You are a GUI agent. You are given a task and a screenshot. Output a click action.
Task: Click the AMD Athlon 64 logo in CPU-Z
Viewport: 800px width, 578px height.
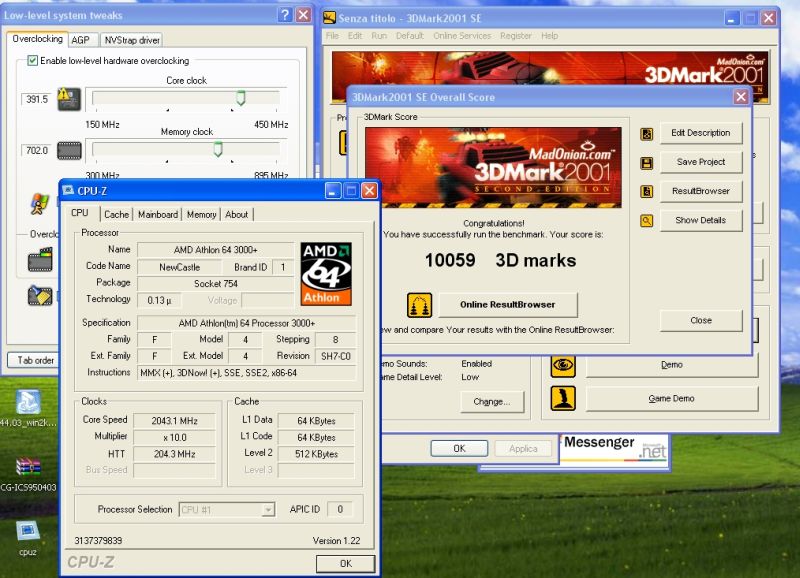pyautogui.click(x=326, y=274)
